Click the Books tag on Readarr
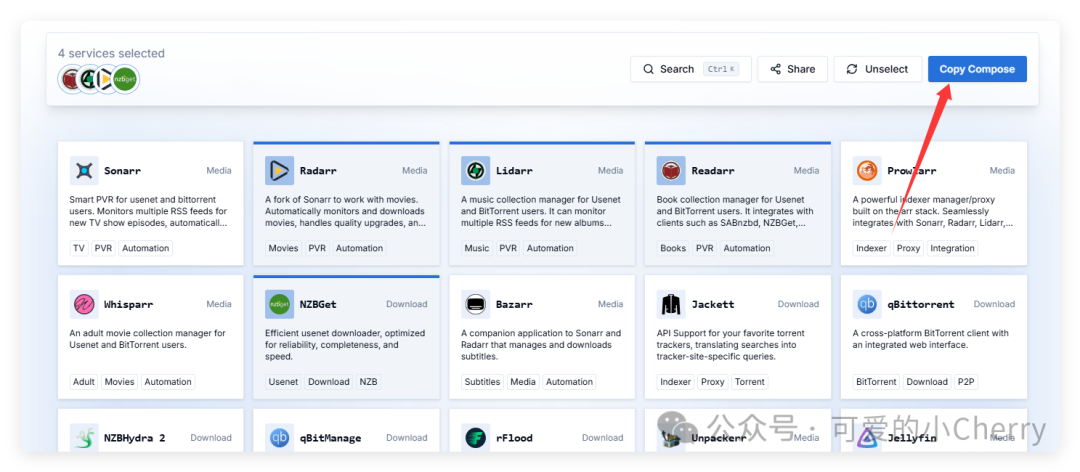 click(673, 248)
